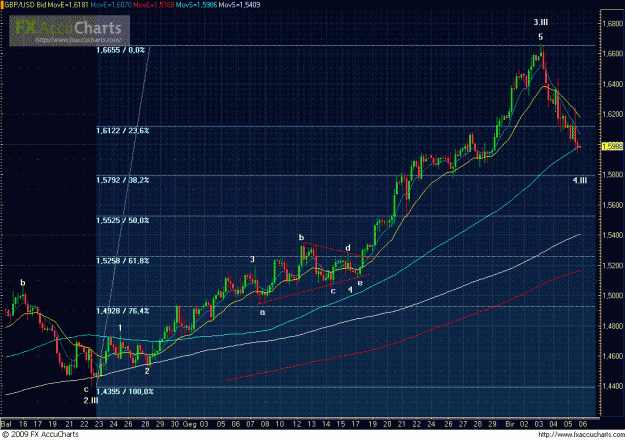The width and height of the screenshot is (625, 440).
Task: Click the "1,5525 / 50,0%" Fibonacci label
Action: coord(122,220)
